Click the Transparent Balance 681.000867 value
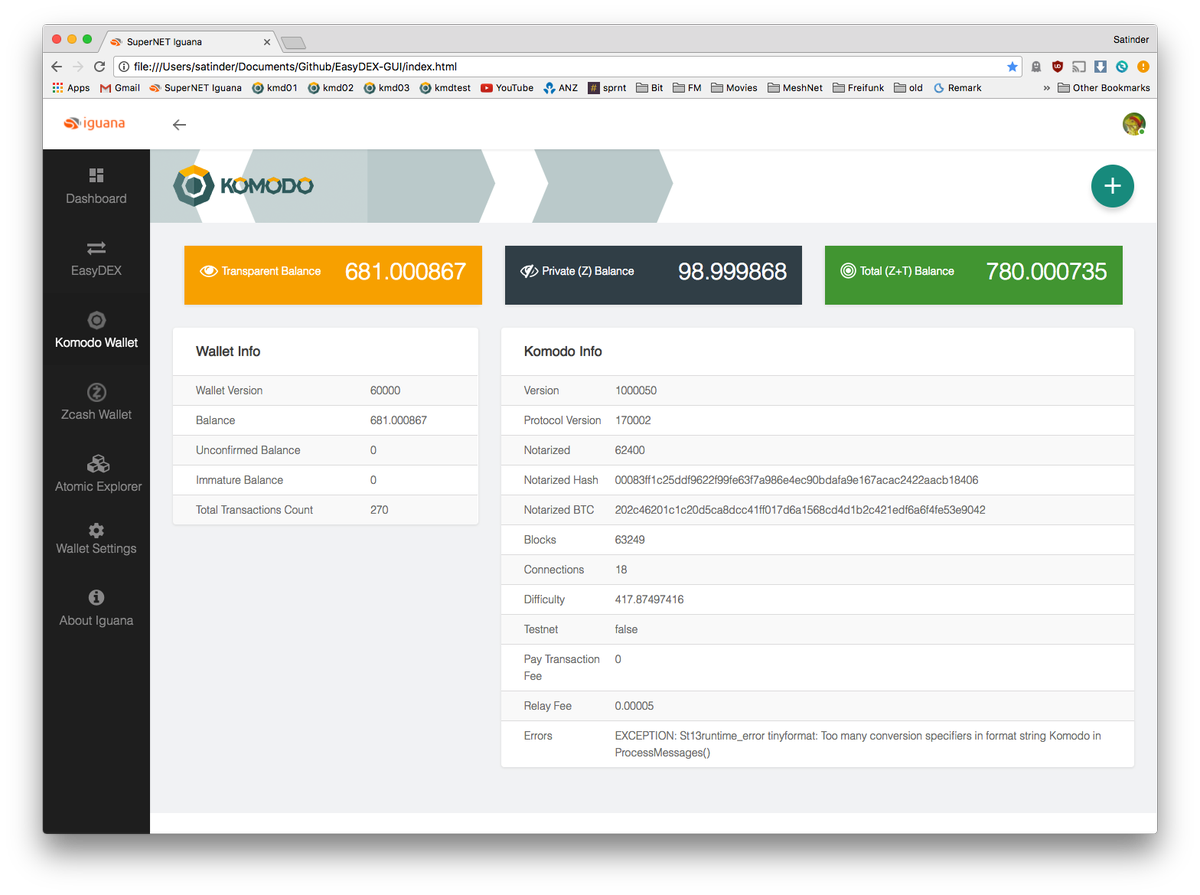The width and height of the screenshot is (1200, 895). 405,271
